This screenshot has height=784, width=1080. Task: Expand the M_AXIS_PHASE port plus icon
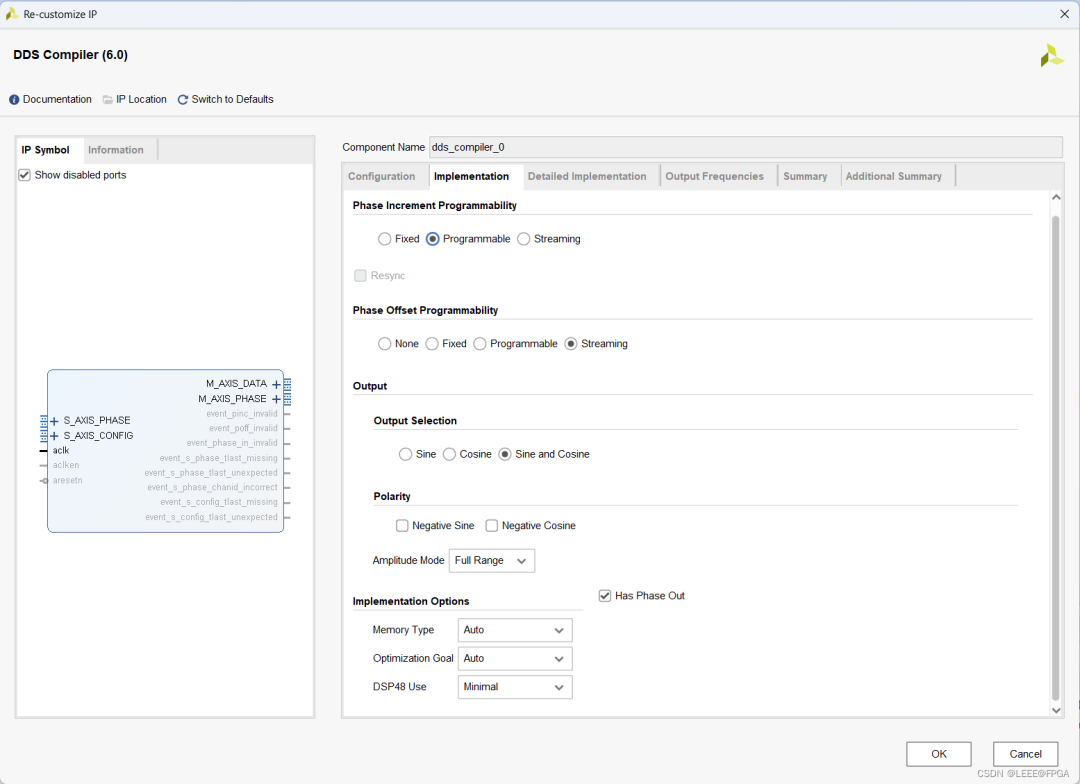276,400
